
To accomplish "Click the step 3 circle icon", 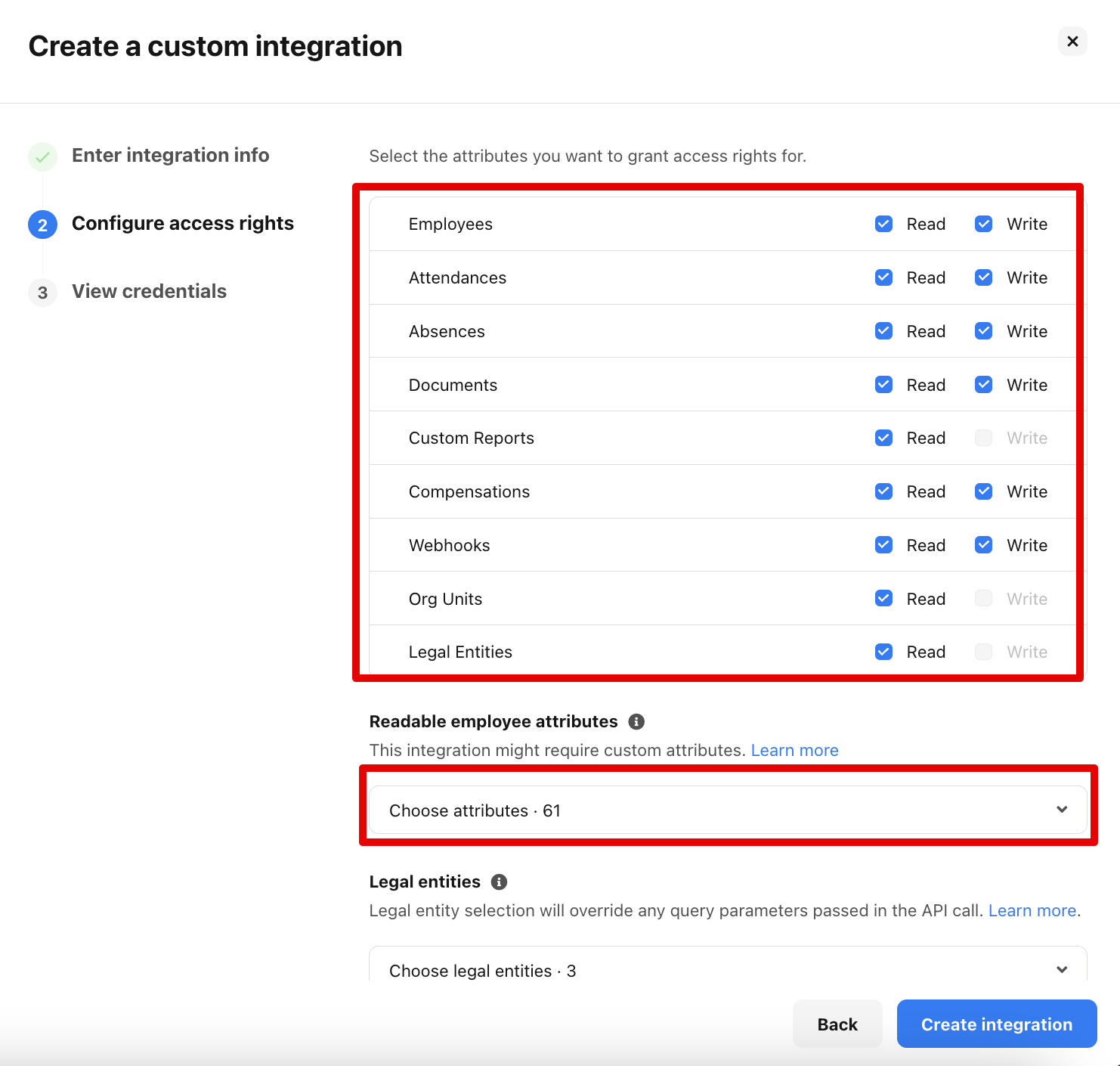I will [42, 293].
